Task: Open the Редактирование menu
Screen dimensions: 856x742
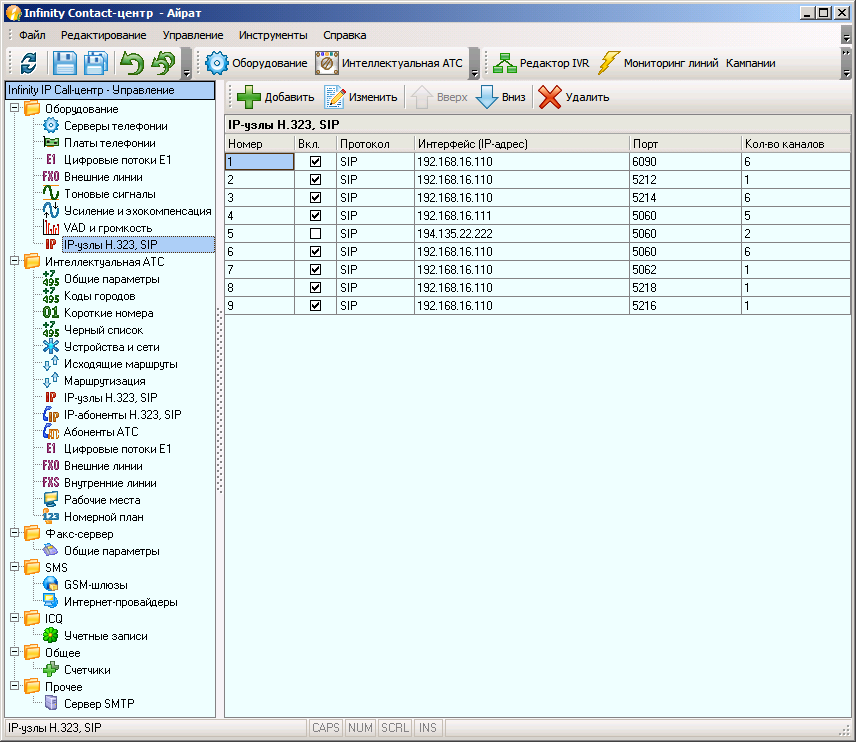Action: click(x=104, y=35)
